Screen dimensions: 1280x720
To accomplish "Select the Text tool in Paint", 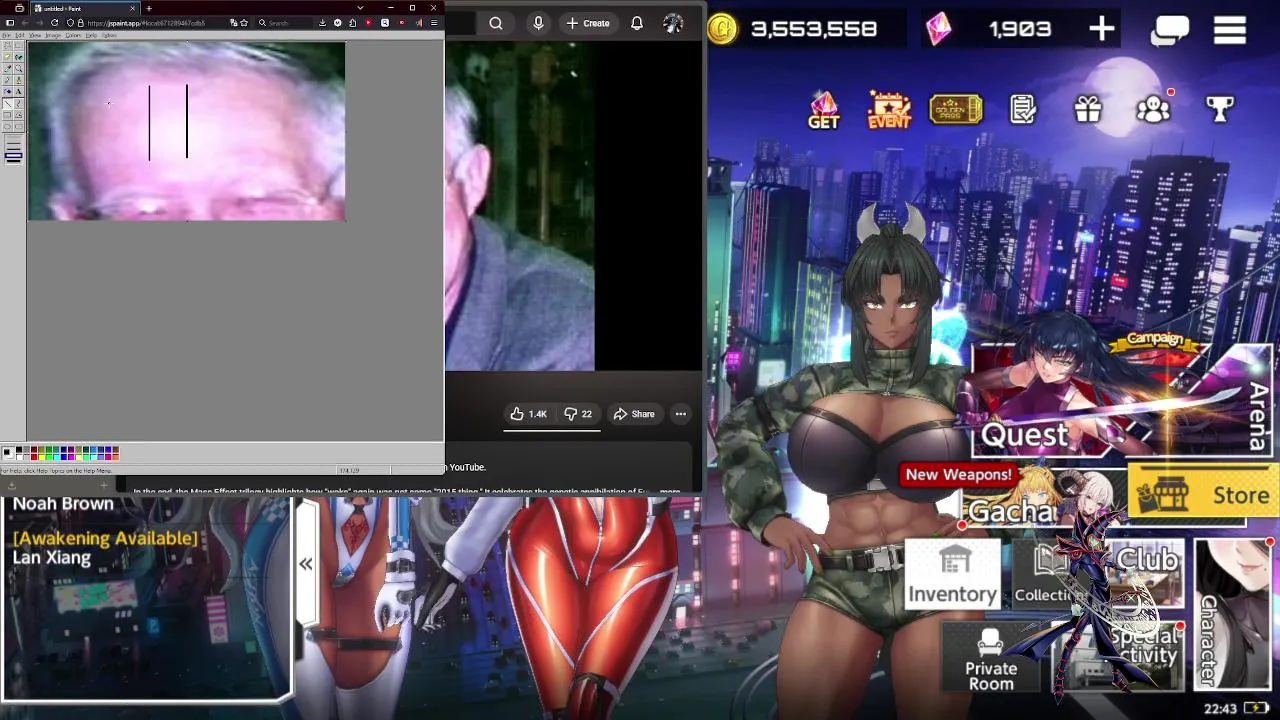I will tap(19, 92).
